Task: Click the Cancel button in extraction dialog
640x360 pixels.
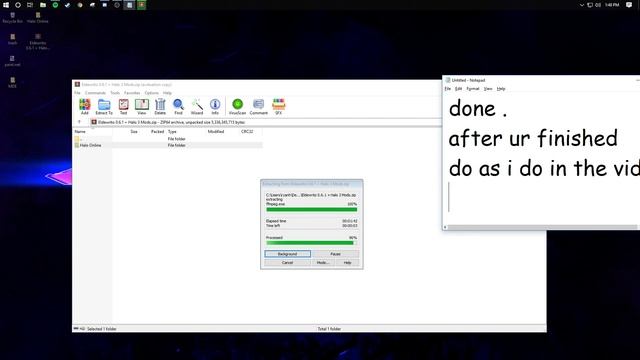Action: click(287, 262)
